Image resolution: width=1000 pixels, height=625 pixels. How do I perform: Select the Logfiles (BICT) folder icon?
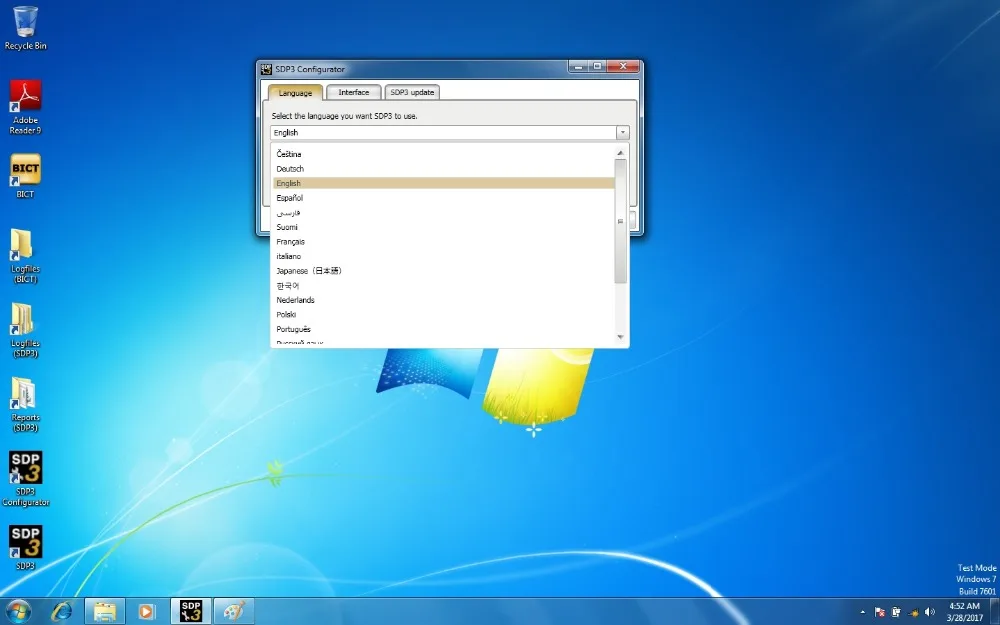26,256
